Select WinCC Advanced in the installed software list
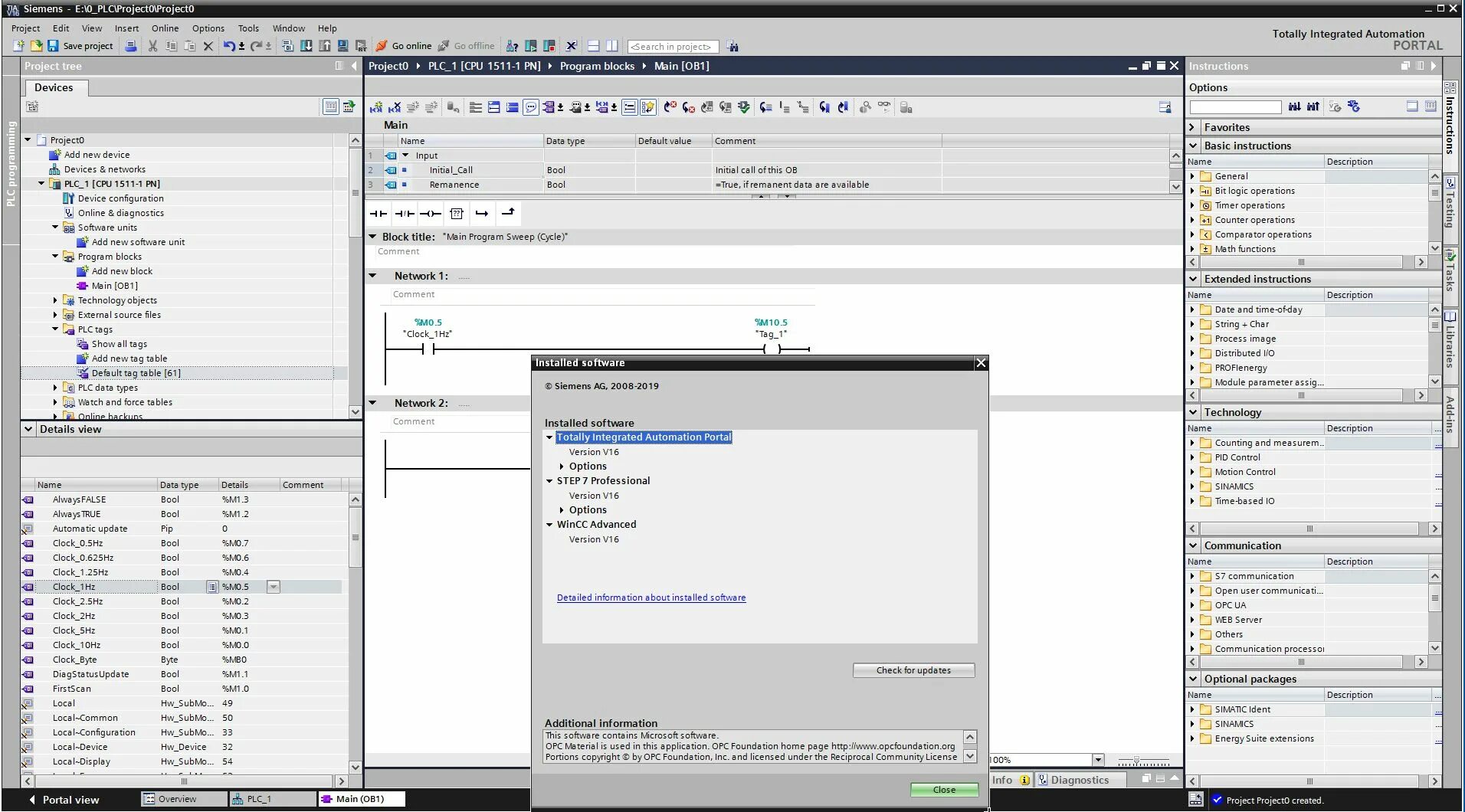The image size is (1465, 812). click(x=596, y=525)
